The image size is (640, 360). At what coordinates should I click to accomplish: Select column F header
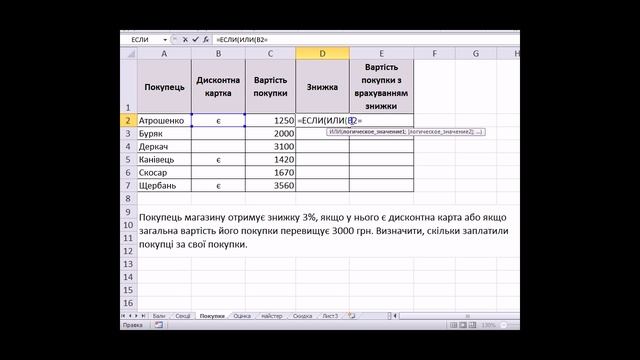click(434, 53)
